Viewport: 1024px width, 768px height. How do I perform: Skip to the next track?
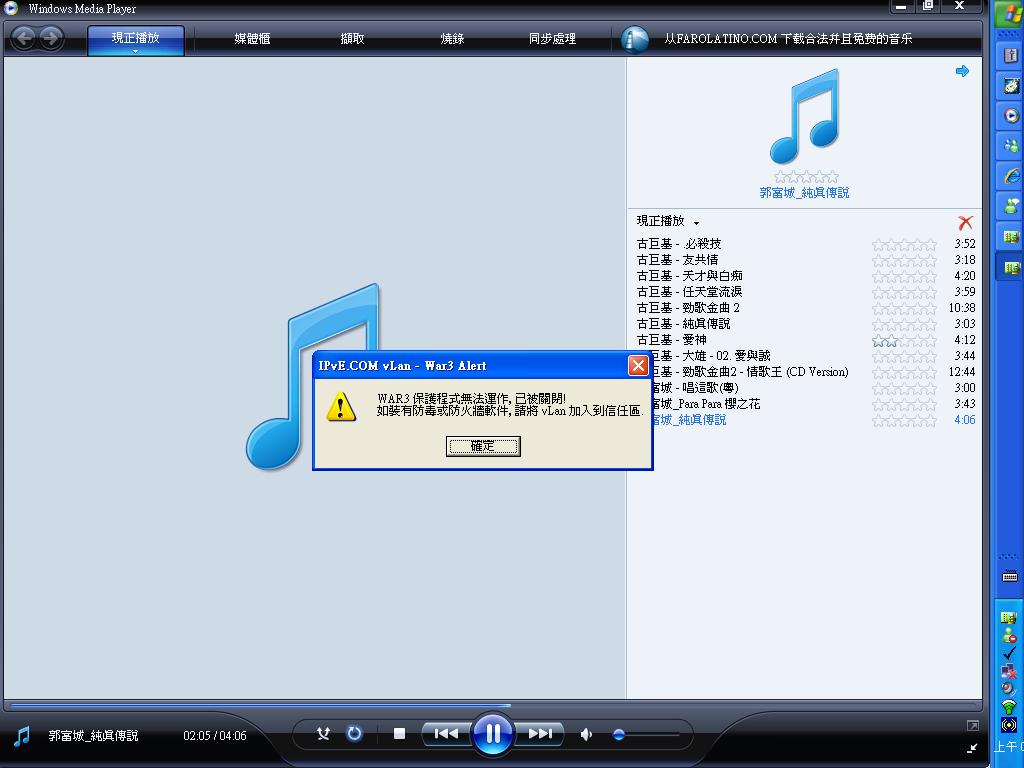click(x=540, y=734)
